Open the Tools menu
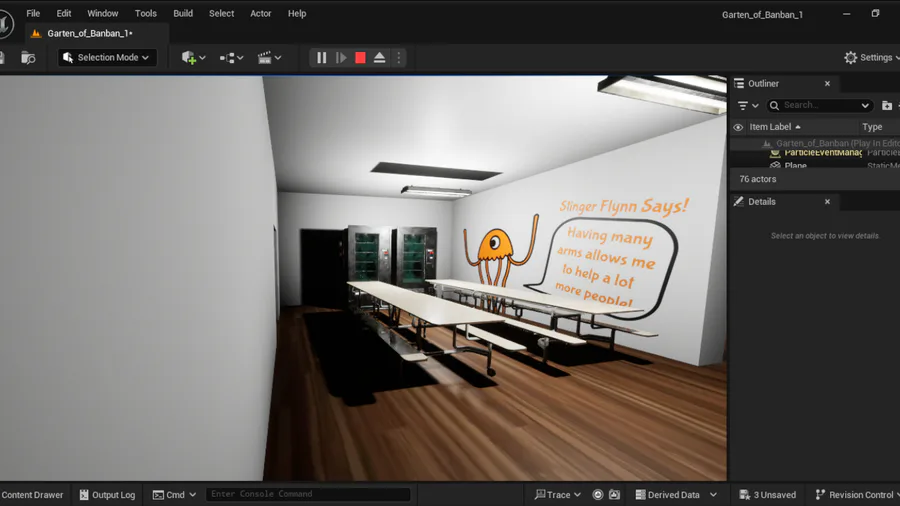This screenshot has width=900, height=506. [x=146, y=13]
